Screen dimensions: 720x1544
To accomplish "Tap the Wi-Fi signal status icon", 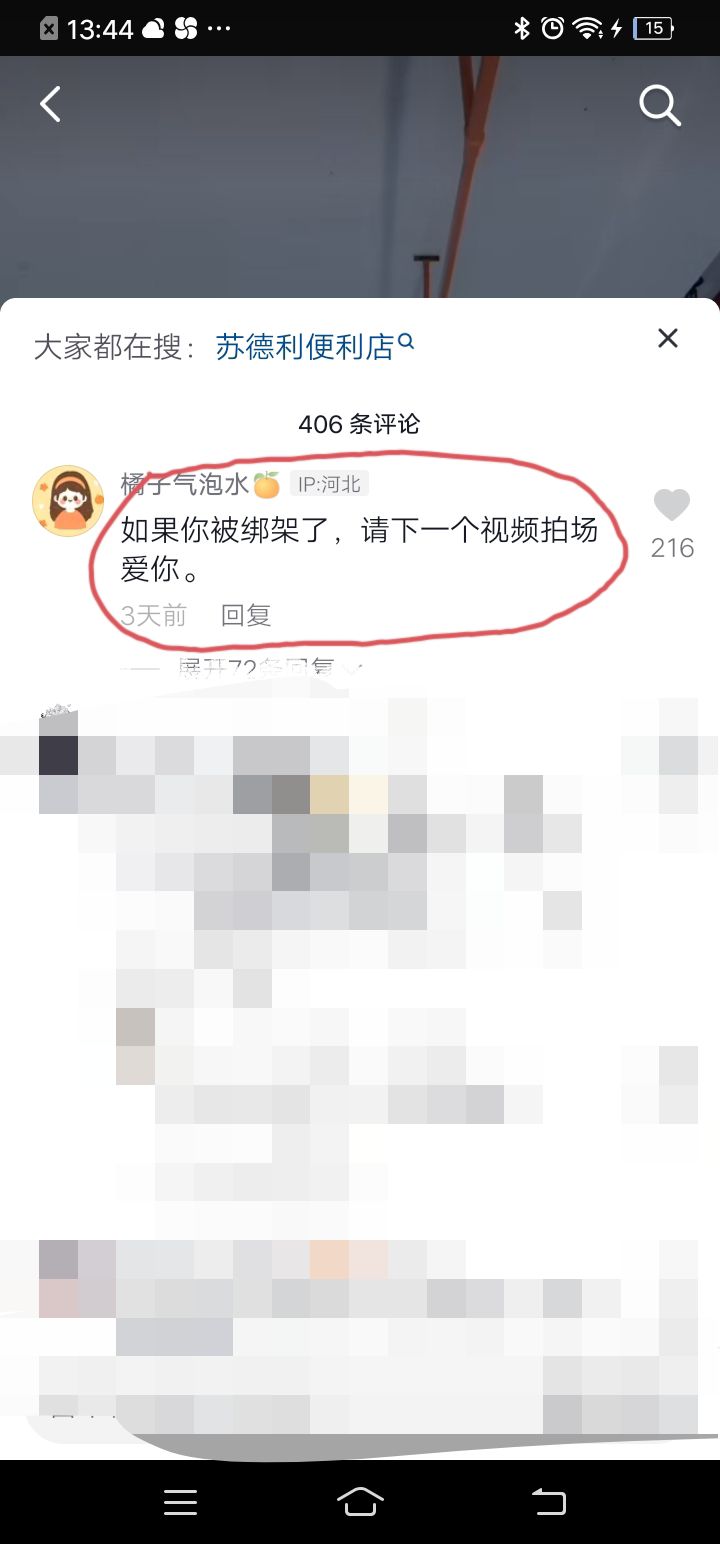I will 588,28.
